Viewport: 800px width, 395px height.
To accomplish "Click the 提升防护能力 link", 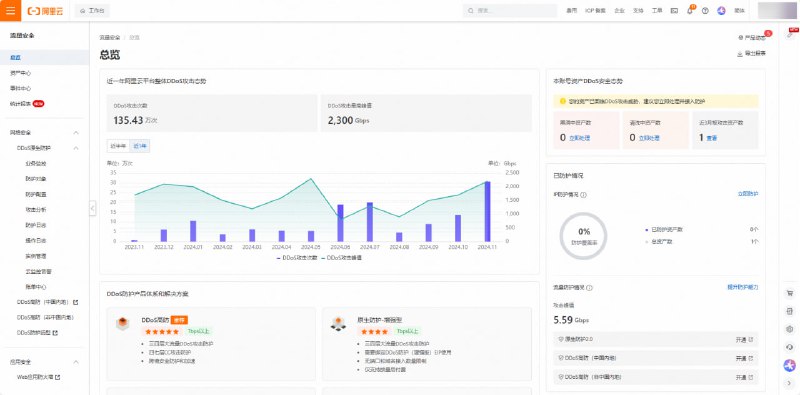I will coord(743,287).
